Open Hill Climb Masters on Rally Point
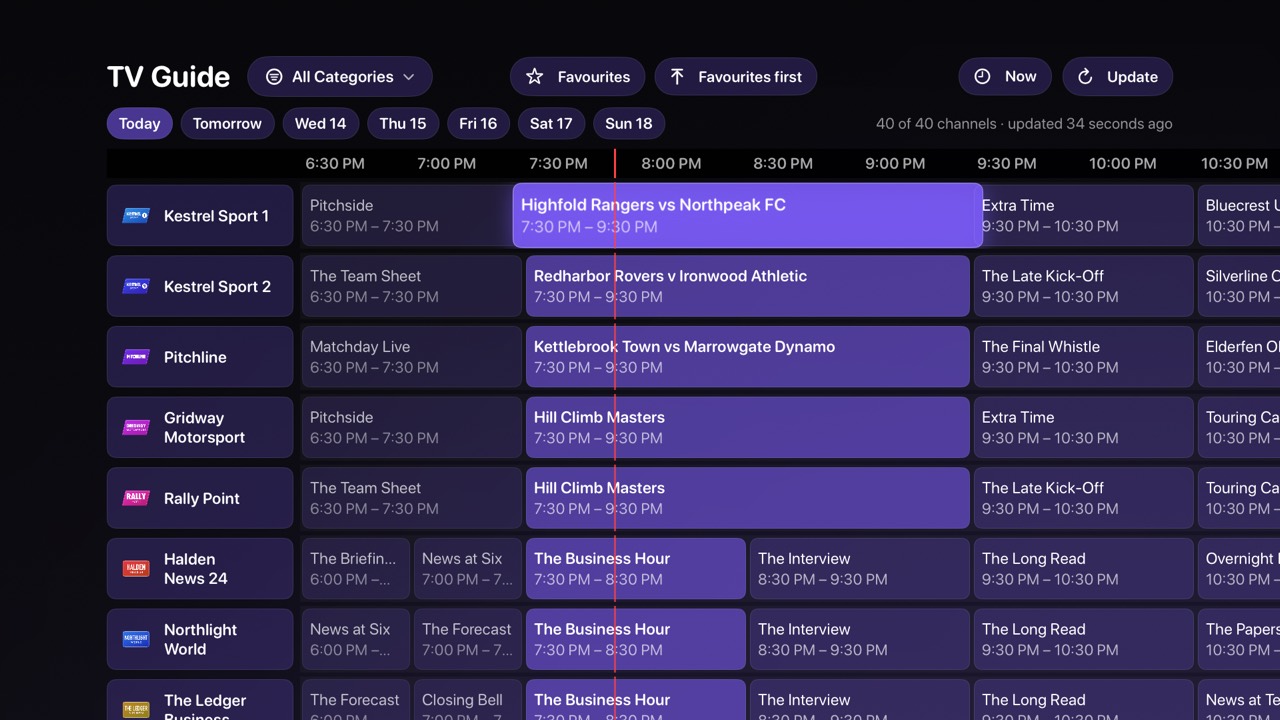This screenshot has width=1280, height=720. [748, 498]
